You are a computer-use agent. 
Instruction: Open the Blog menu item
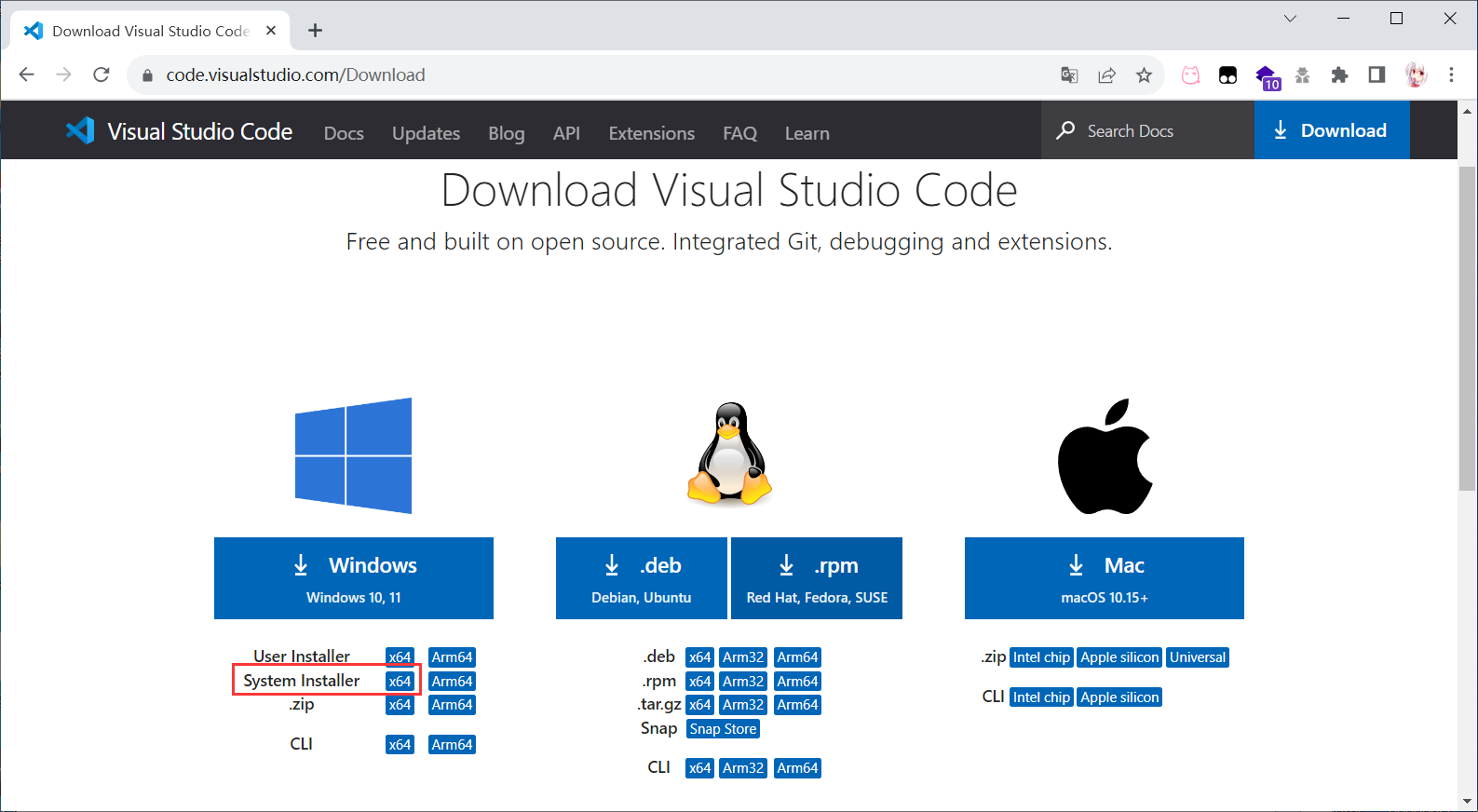coord(507,133)
